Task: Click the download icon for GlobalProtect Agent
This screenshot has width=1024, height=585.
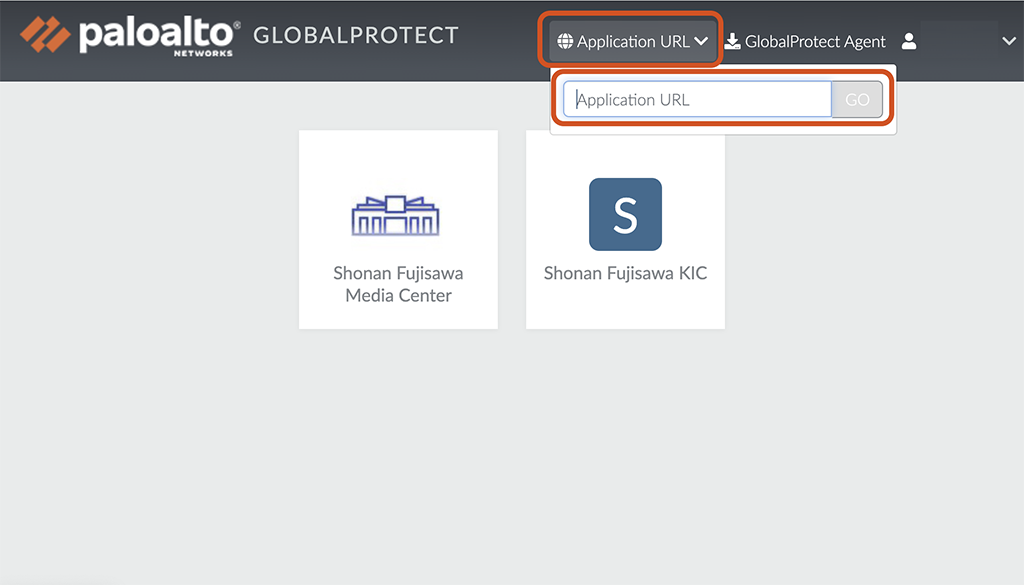Action: pos(732,42)
